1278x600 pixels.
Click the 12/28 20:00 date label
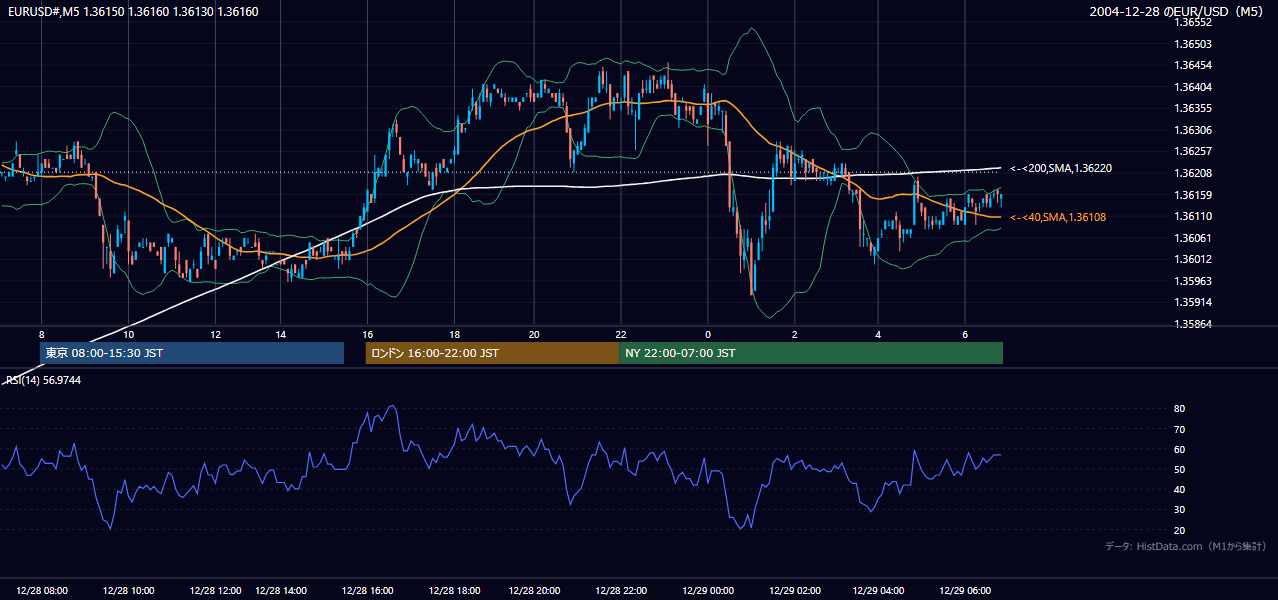click(x=534, y=590)
